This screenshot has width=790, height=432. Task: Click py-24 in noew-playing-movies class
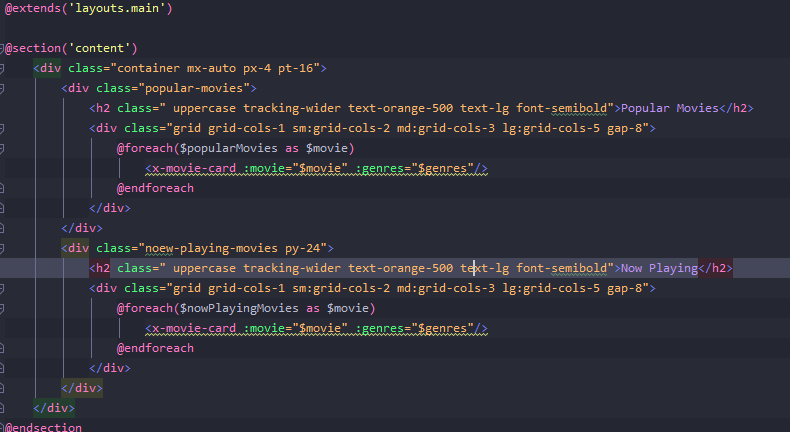[302, 248]
